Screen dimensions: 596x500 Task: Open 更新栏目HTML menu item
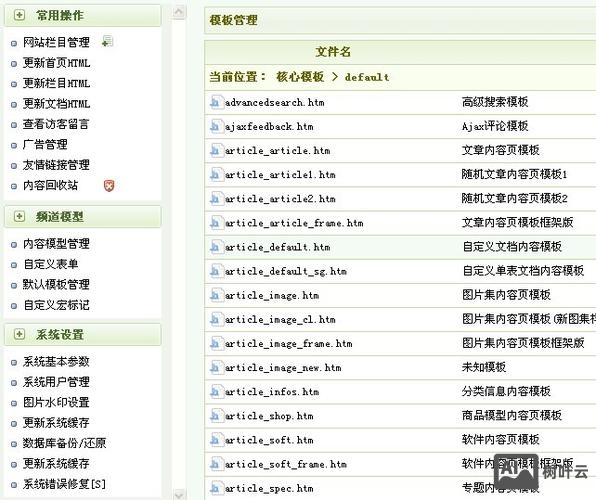(x=56, y=83)
